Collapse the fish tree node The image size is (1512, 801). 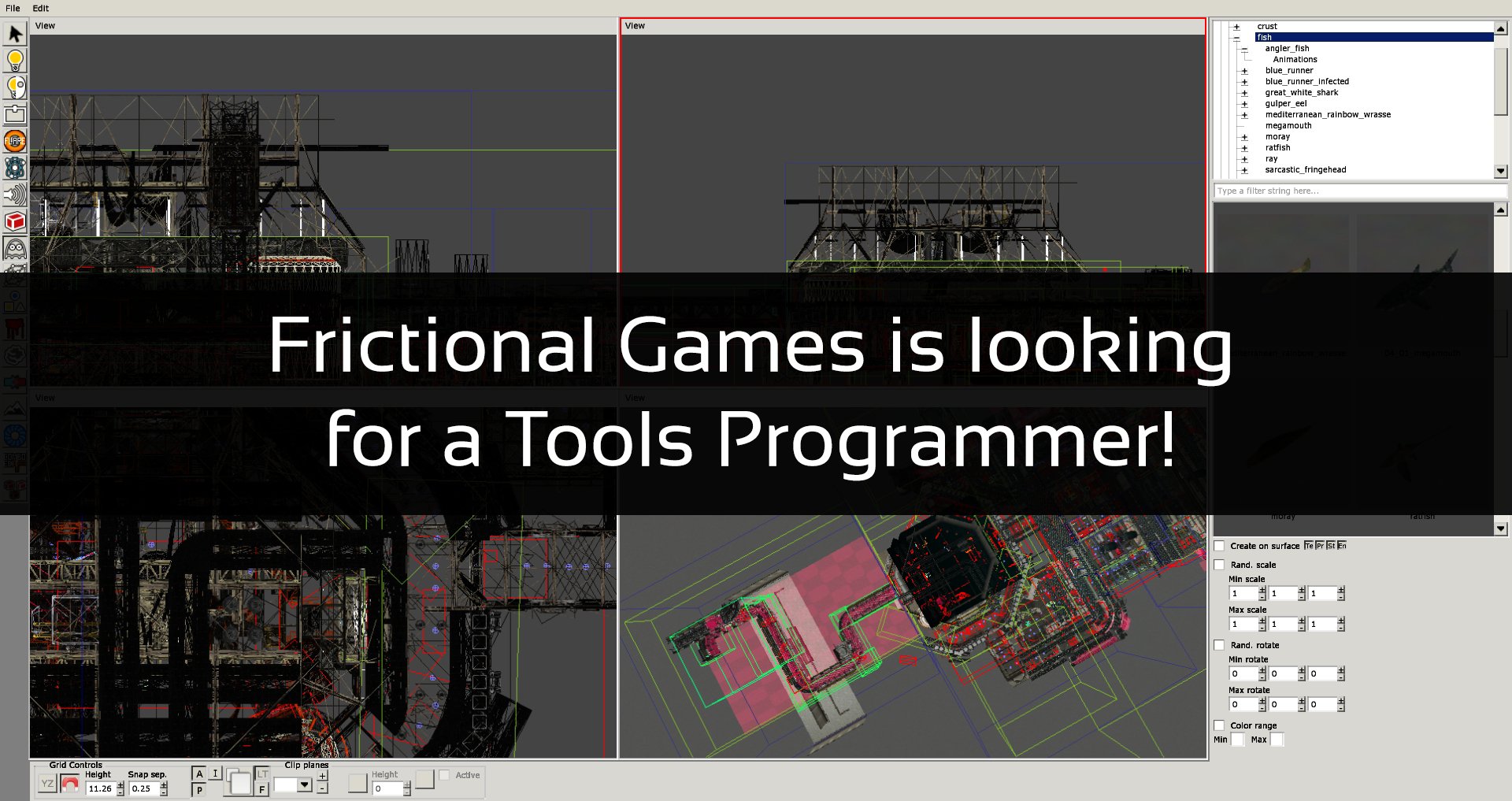pyautogui.click(x=1236, y=38)
